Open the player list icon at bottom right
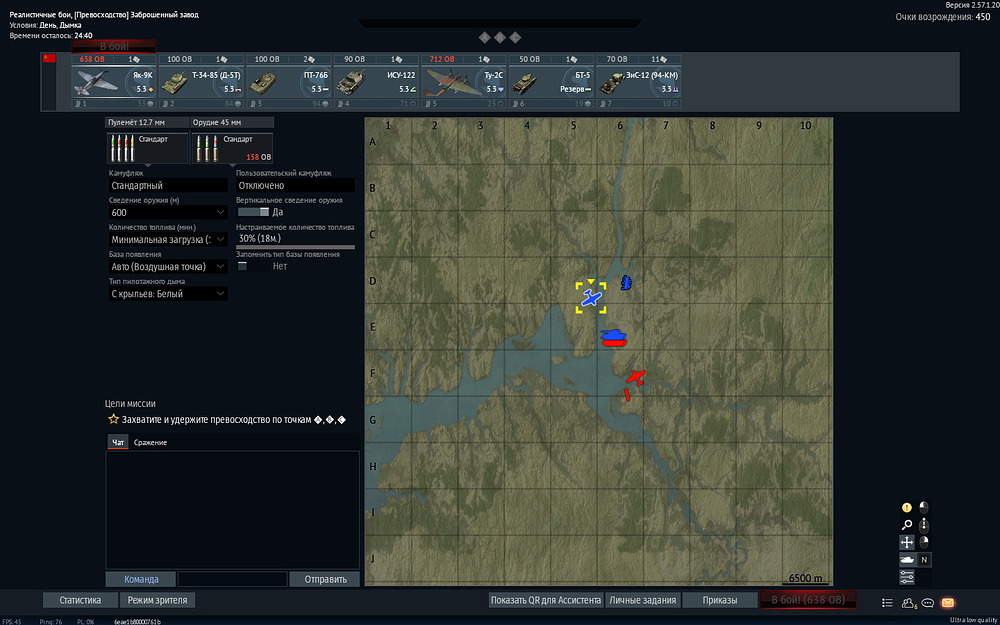1000x625 pixels. pos(887,602)
